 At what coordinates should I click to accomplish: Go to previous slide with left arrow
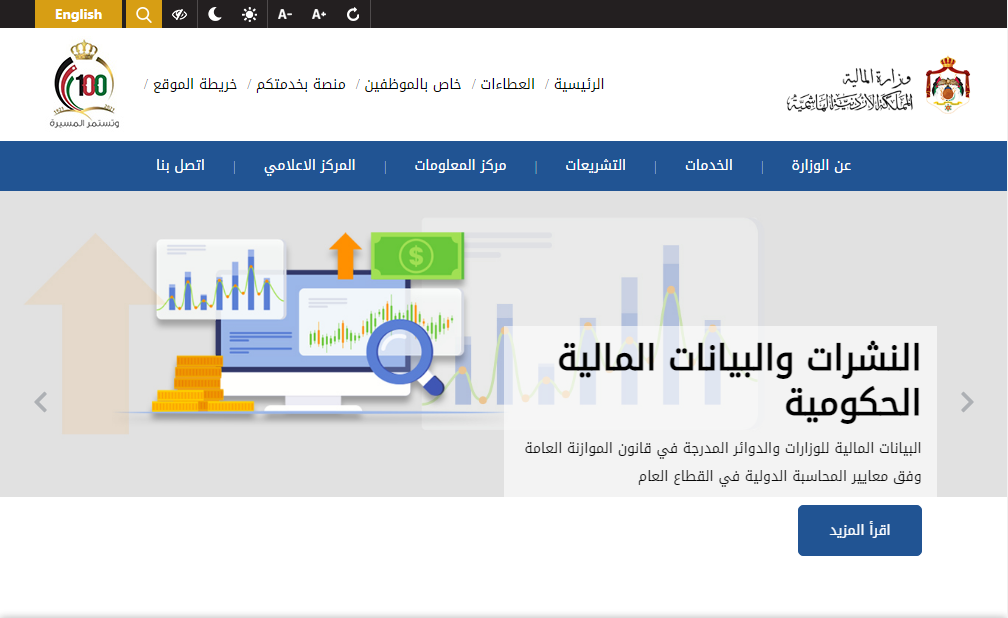pyautogui.click(x=41, y=402)
